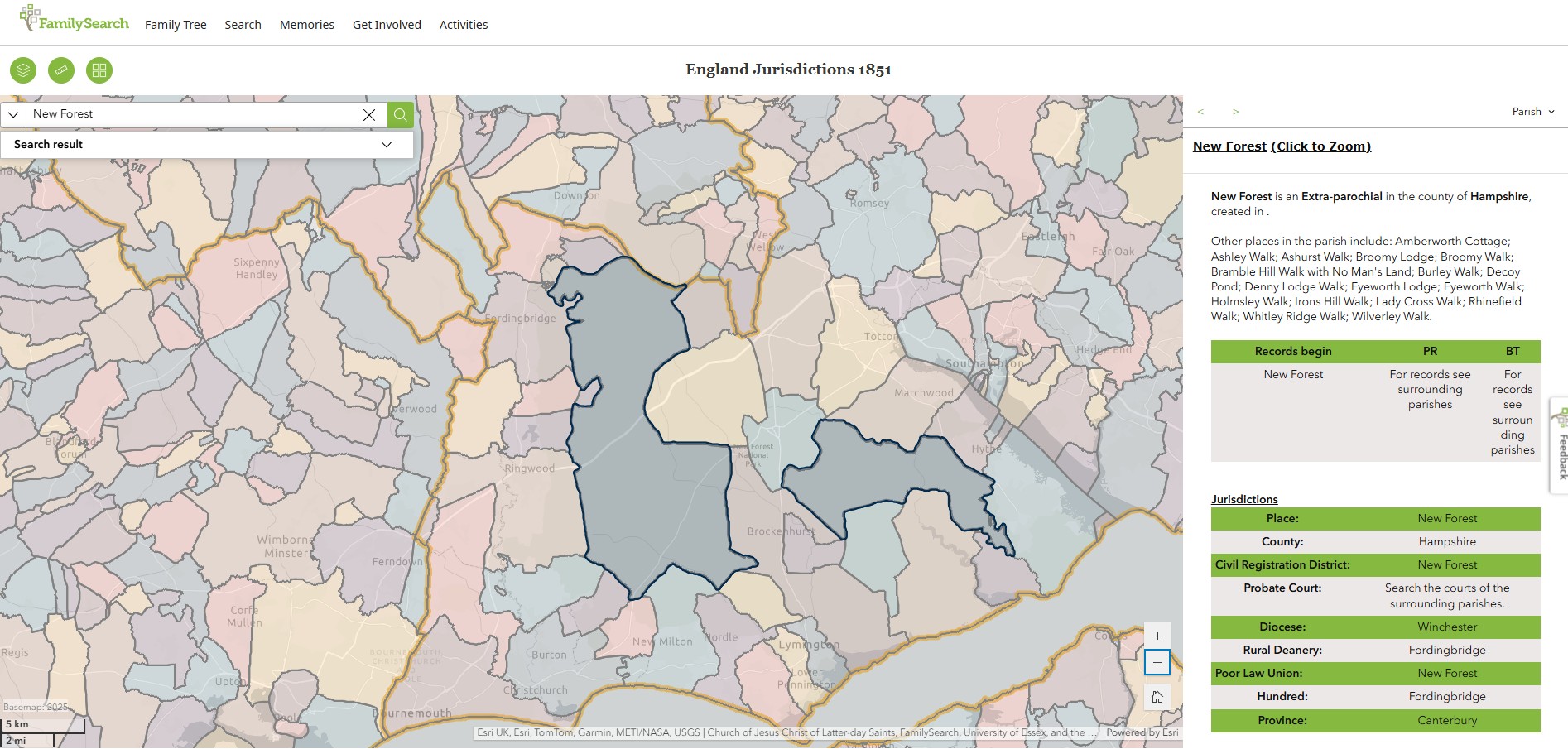
Task: Go to next result with right arrow
Action: click(x=1235, y=112)
